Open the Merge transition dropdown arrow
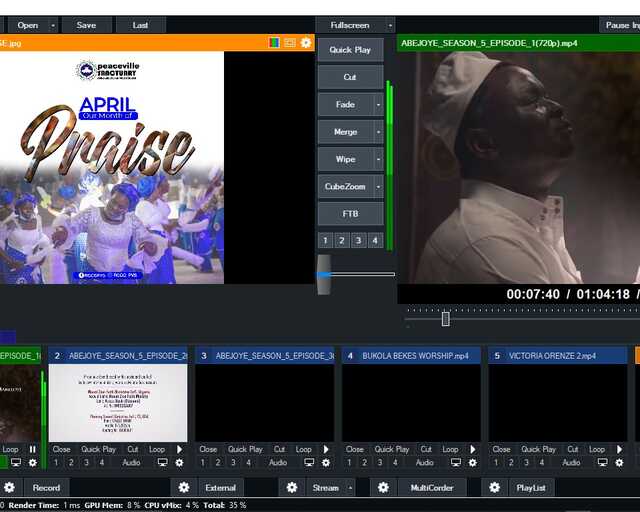 coord(378,132)
